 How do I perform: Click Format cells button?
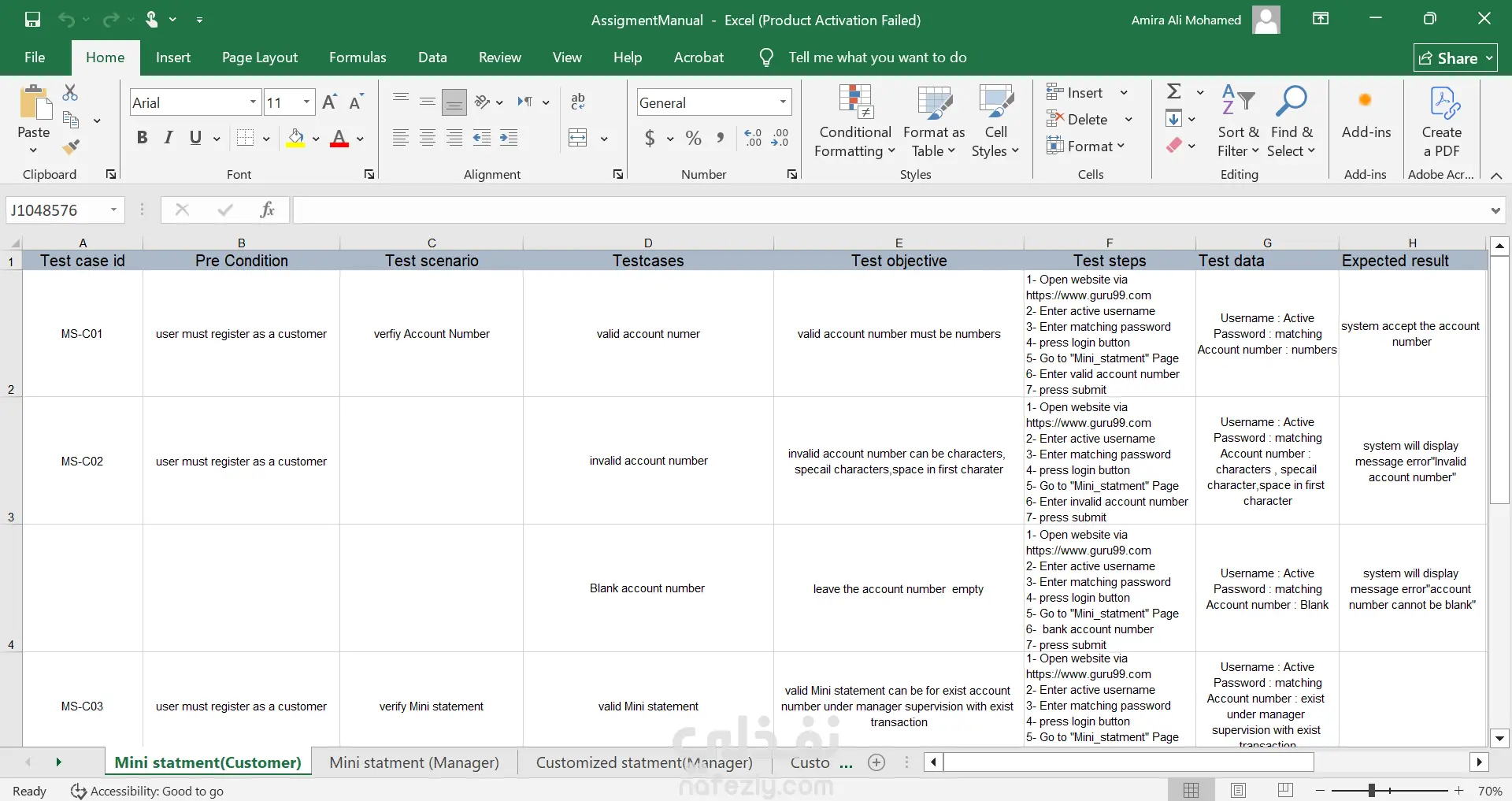coord(1086,146)
